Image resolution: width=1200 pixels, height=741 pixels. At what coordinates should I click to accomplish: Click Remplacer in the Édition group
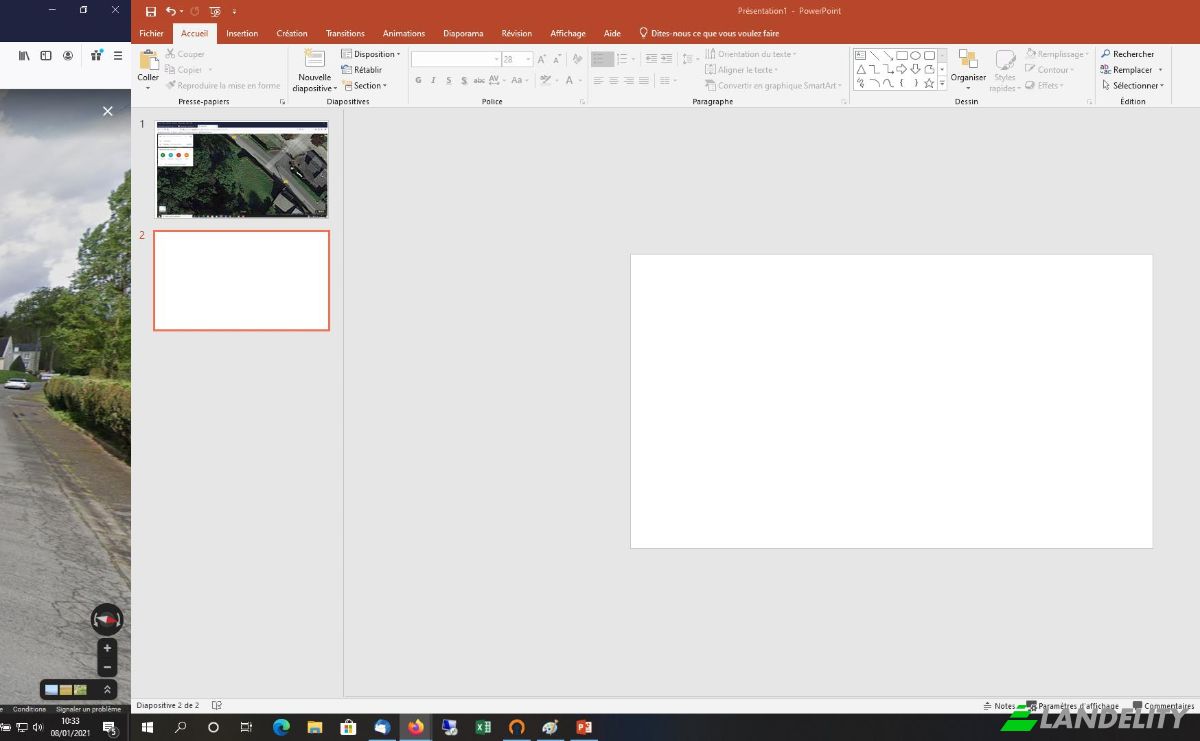pos(1132,70)
